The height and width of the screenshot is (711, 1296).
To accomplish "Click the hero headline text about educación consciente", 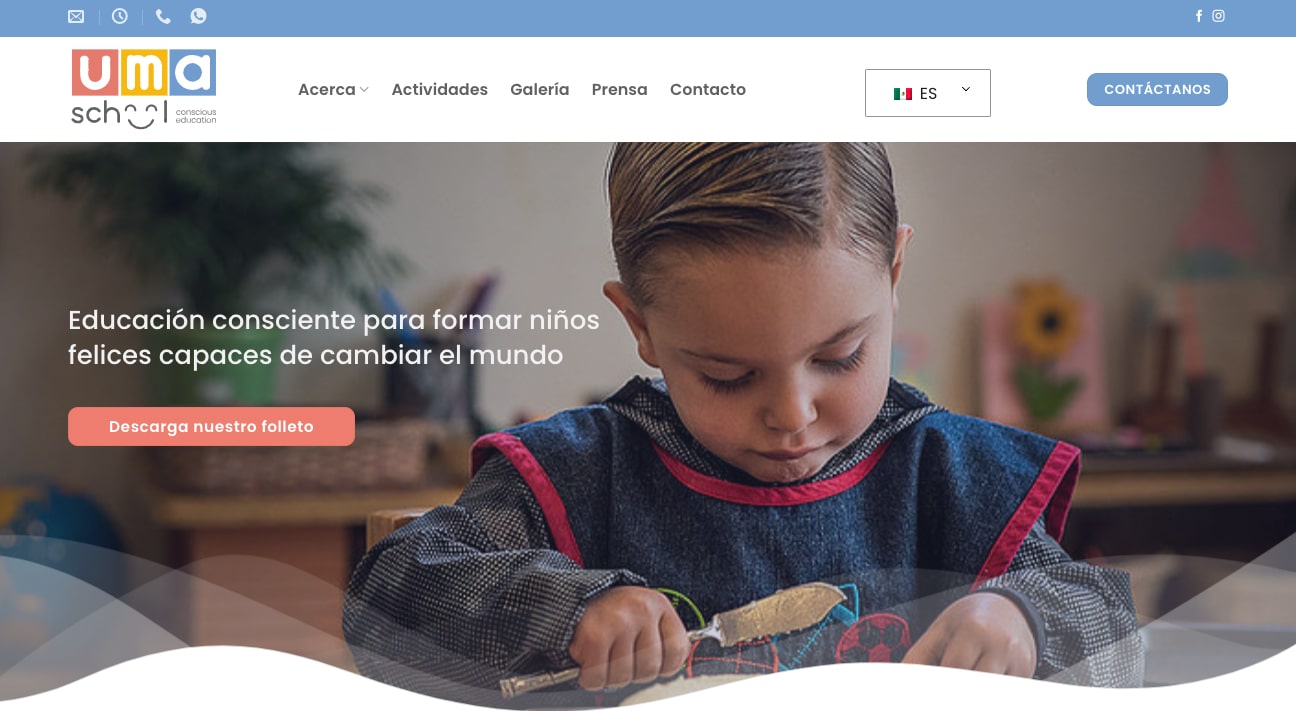I will [334, 337].
